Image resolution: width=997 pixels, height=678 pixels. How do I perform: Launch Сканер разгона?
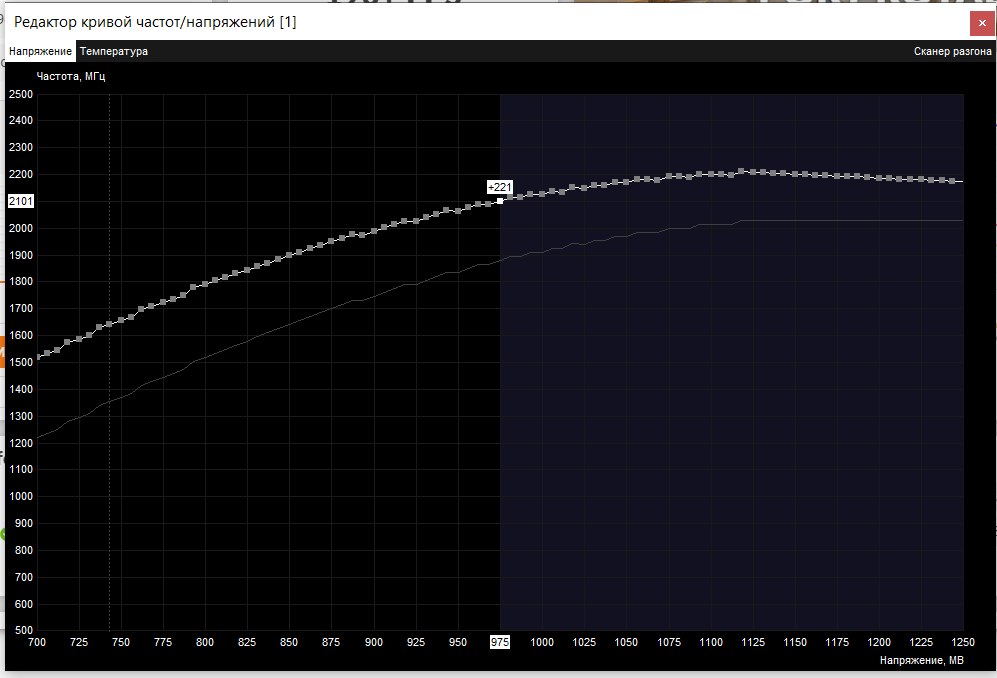click(x=952, y=52)
